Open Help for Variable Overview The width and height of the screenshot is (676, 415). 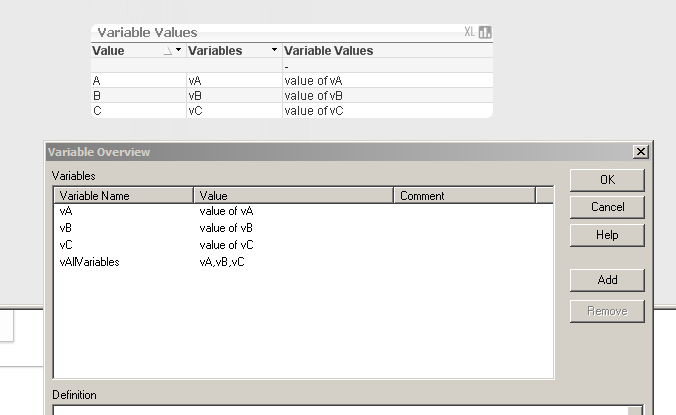pos(607,235)
